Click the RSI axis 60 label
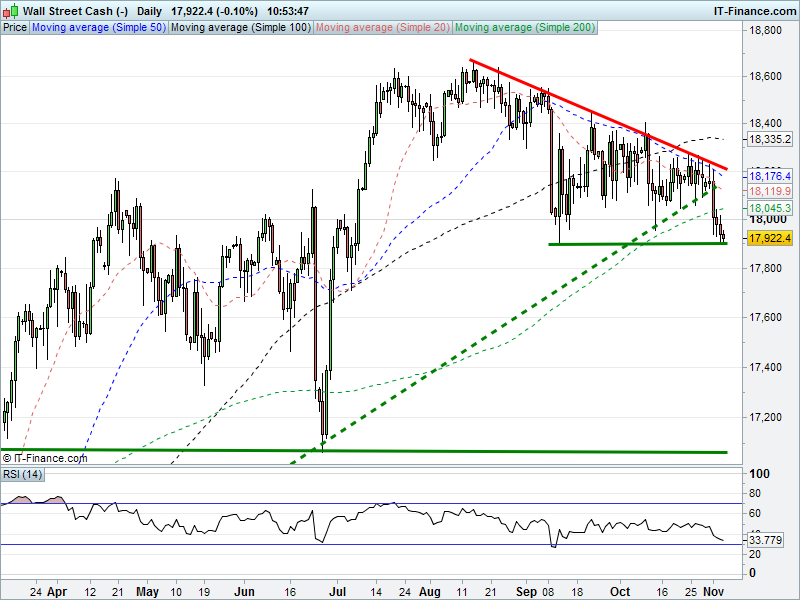 755,514
